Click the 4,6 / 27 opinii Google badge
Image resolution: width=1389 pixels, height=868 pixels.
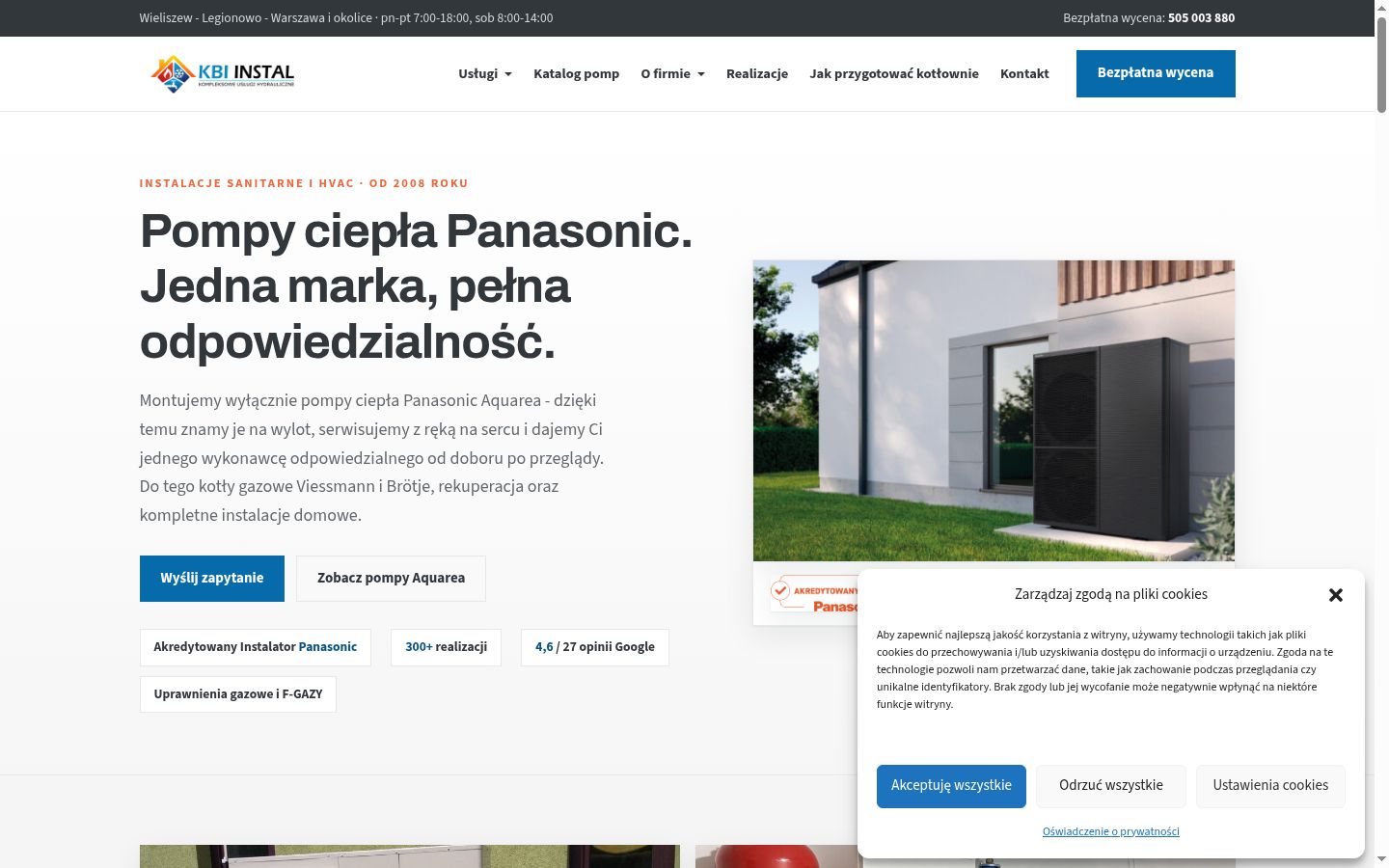tap(595, 647)
